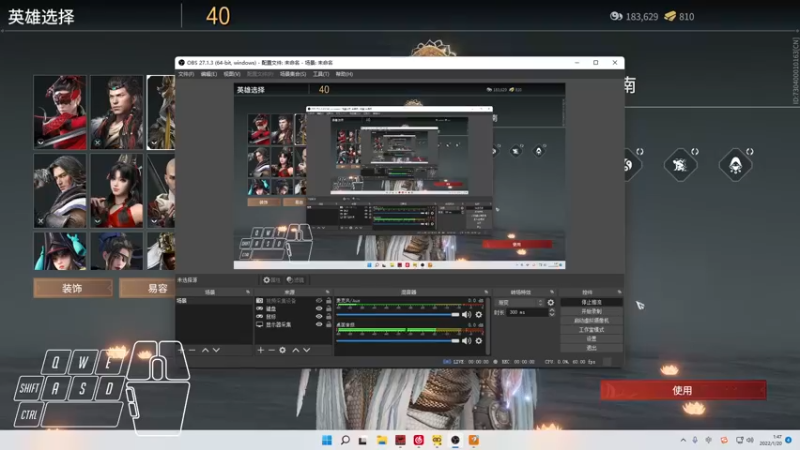Screen dimensions: 800x450
Task: Open source properties gear in Sources toolbar
Action: [283, 350]
